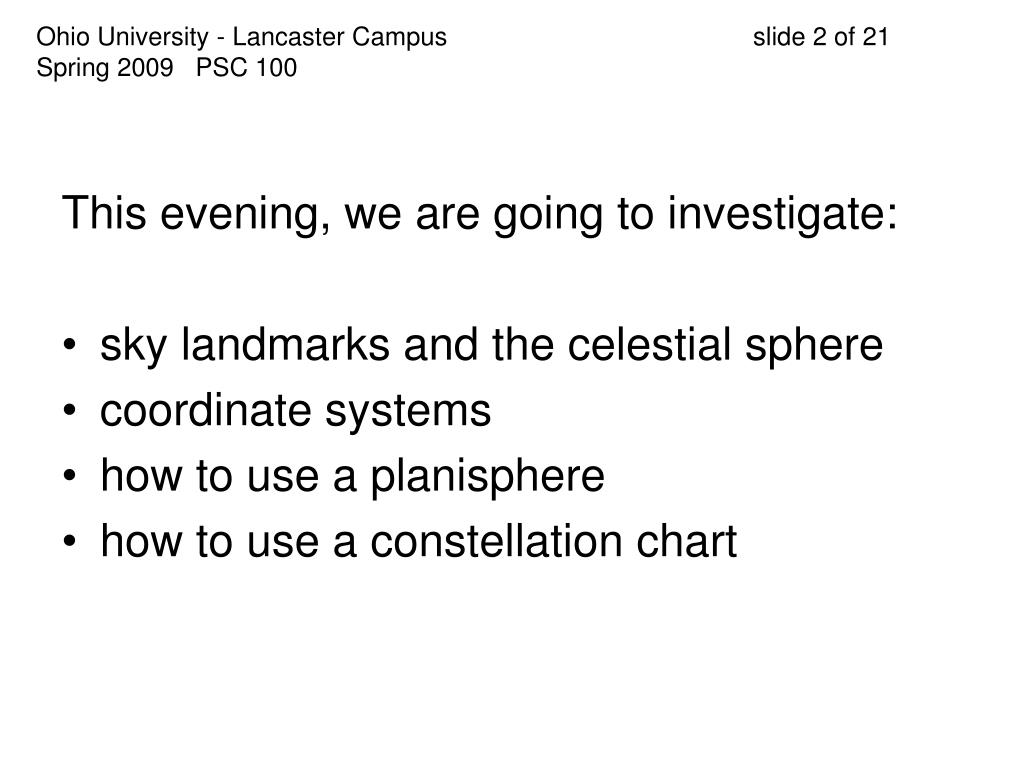Click the bullet 'coordinate systems'
This screenshot has height=768, width=1024.
pyautogui.click(x=295, y=411)
